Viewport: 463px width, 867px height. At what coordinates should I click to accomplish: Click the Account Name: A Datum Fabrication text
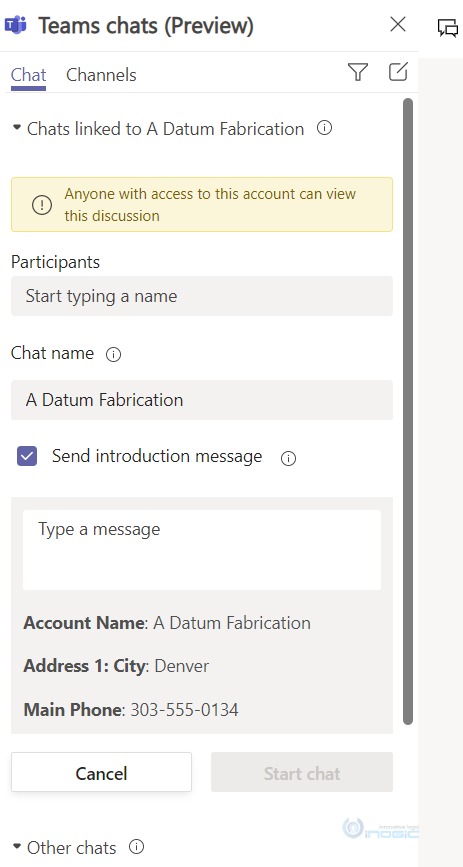[x=167, y=623]
